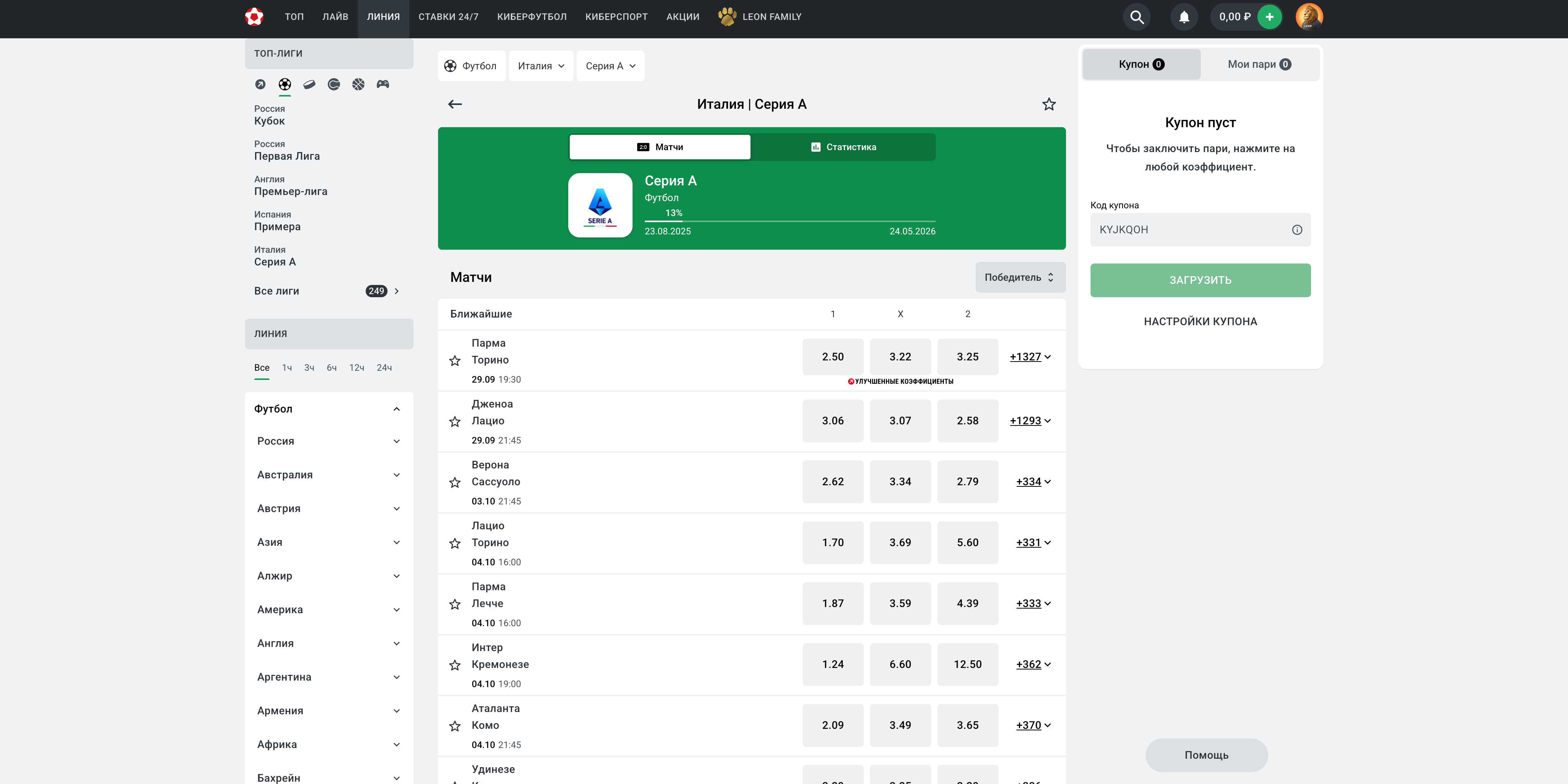Click the season progress bar
Viewport: 1568px width, 784px height.
(790, 221)
